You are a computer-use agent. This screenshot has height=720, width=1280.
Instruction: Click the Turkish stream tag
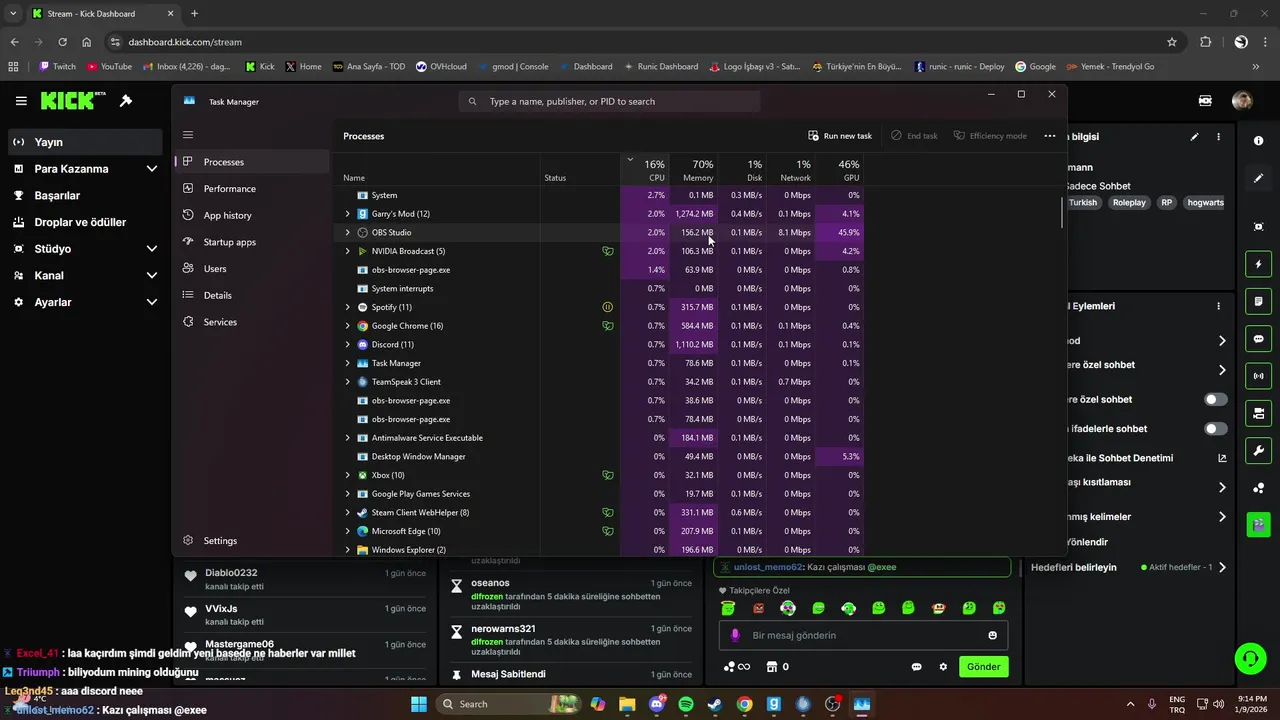1082,202
